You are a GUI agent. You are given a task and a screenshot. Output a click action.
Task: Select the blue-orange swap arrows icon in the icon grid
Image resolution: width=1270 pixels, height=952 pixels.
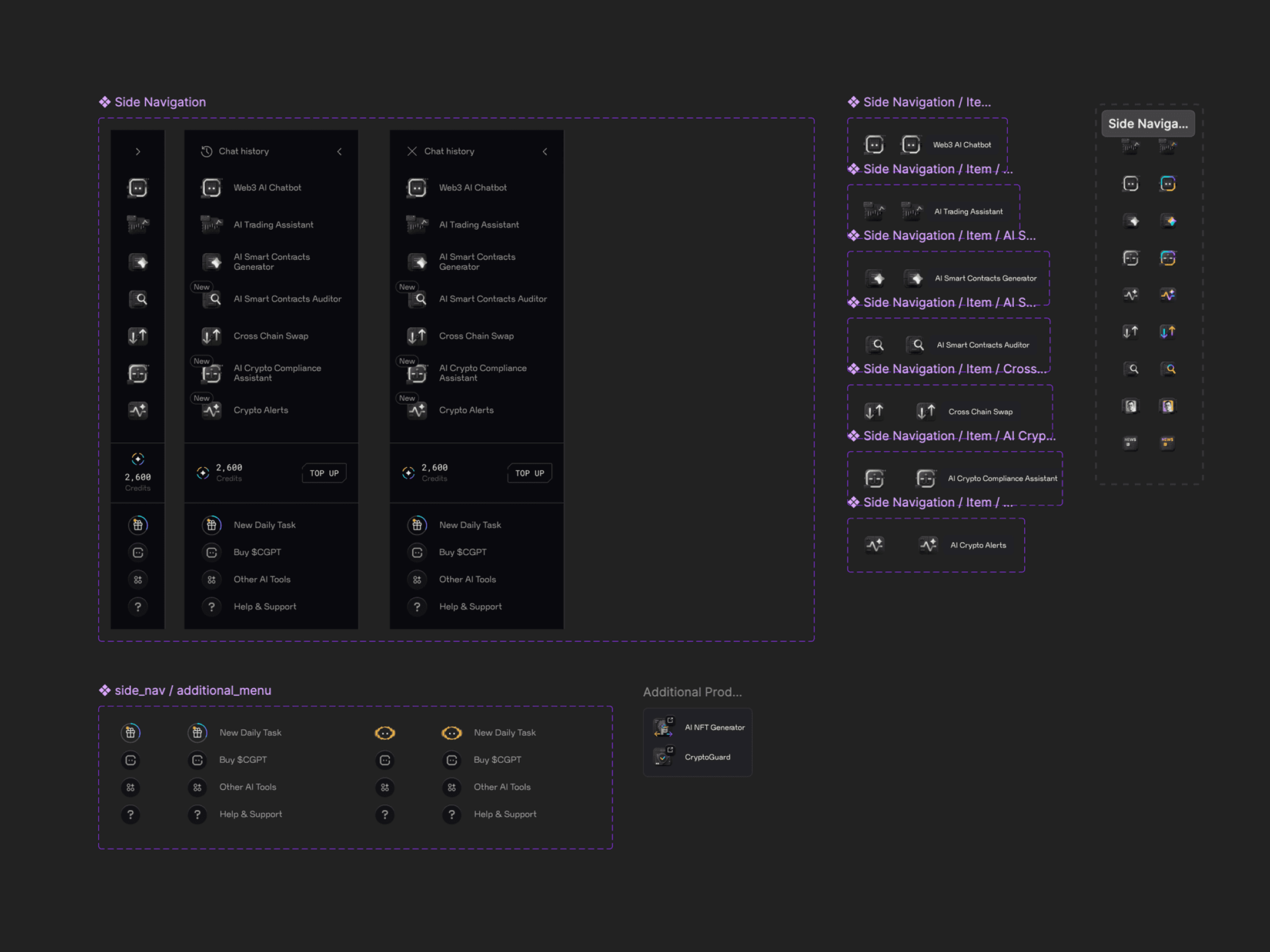point(1168,332)
